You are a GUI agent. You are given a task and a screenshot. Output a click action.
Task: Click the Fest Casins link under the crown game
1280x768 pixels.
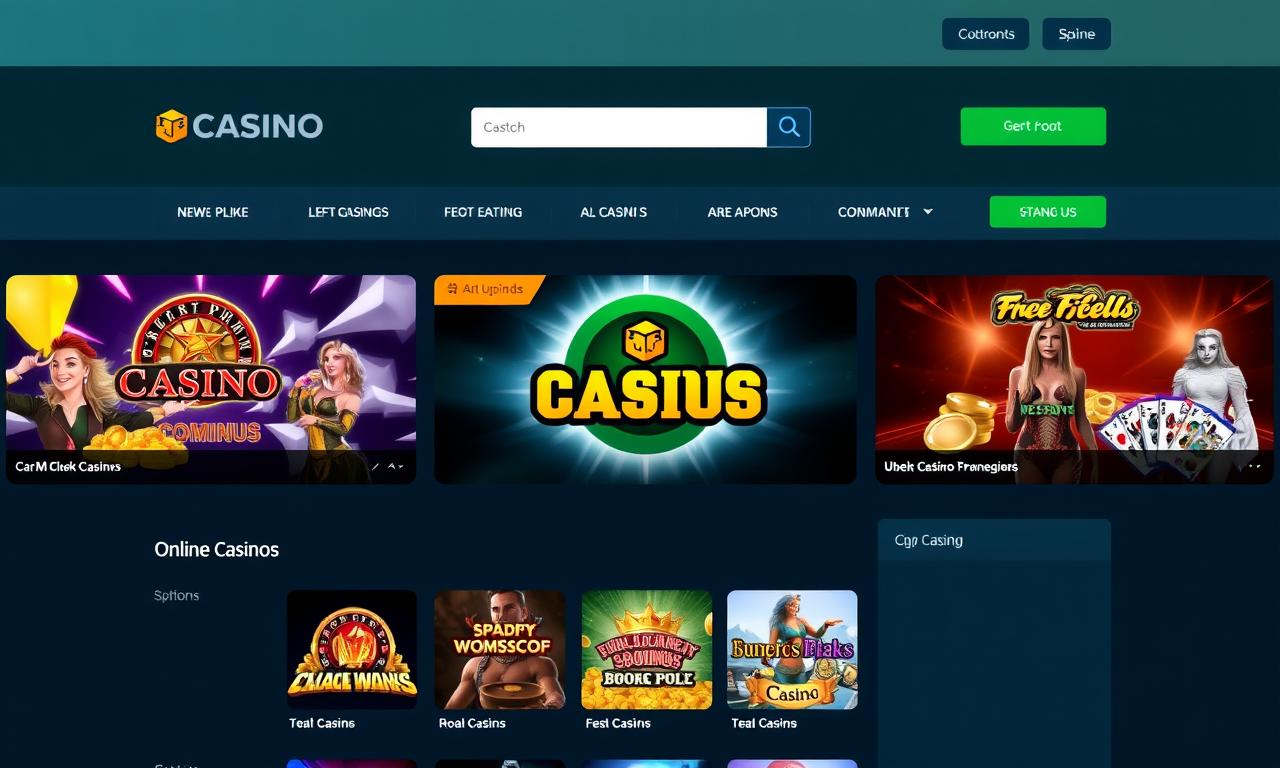tap(618, 723)
